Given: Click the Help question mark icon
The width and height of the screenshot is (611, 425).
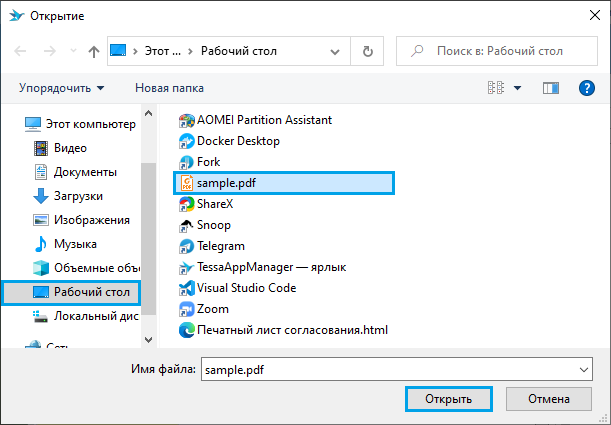Looking at the screenshot, I should tap(587, 88).
